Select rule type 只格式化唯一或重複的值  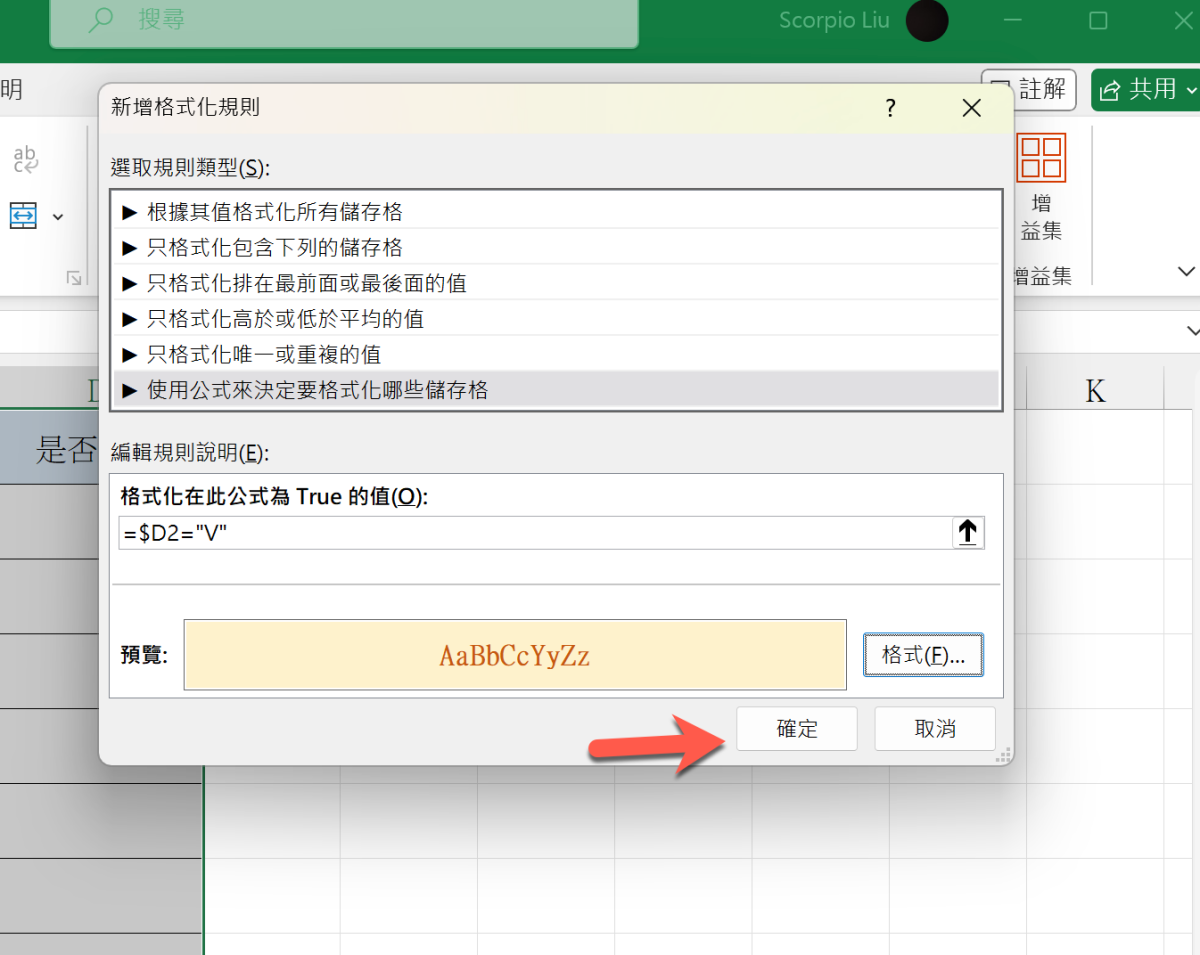(x=557, y=354)
